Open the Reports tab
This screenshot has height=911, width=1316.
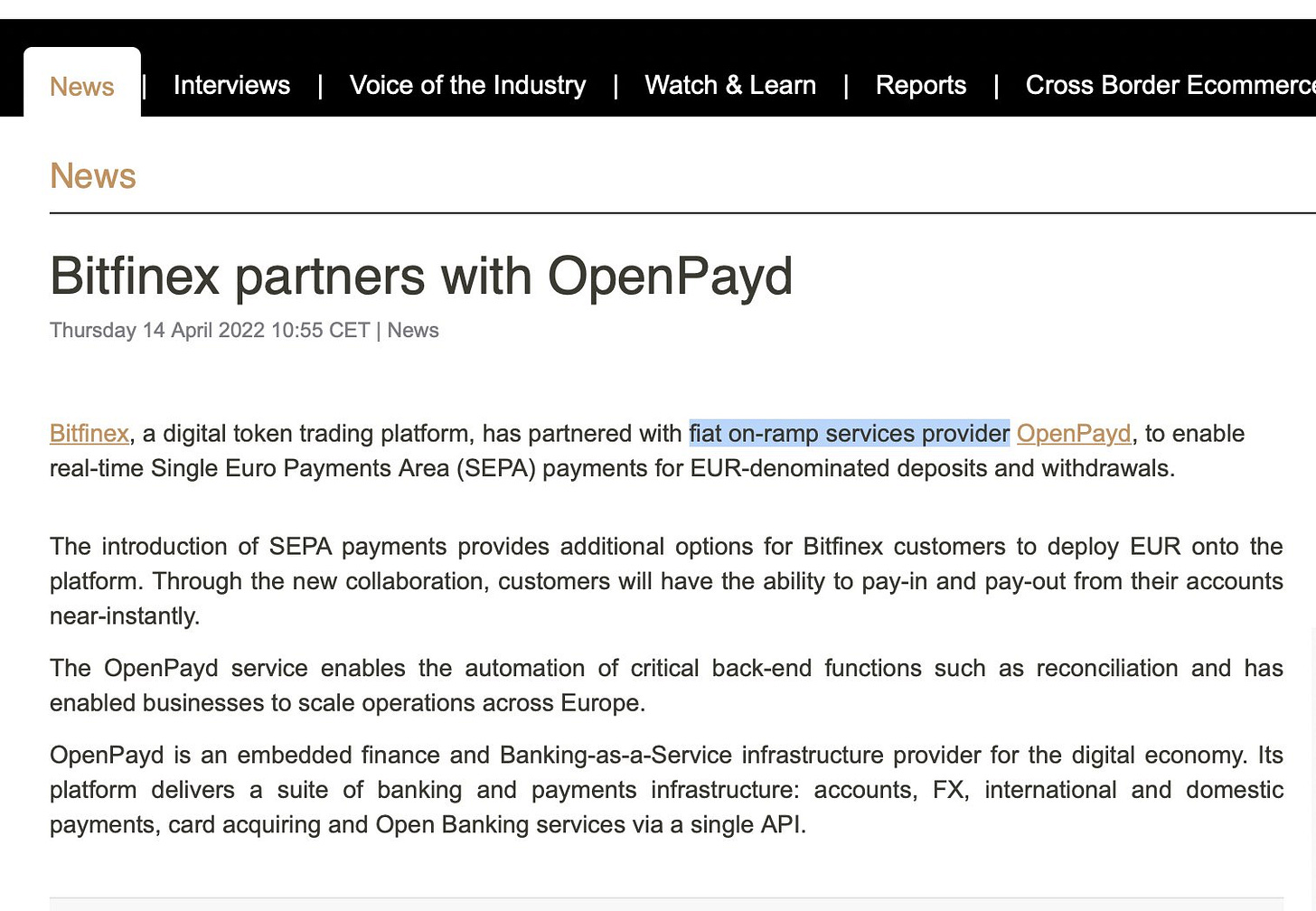click(x=921, y=85)
